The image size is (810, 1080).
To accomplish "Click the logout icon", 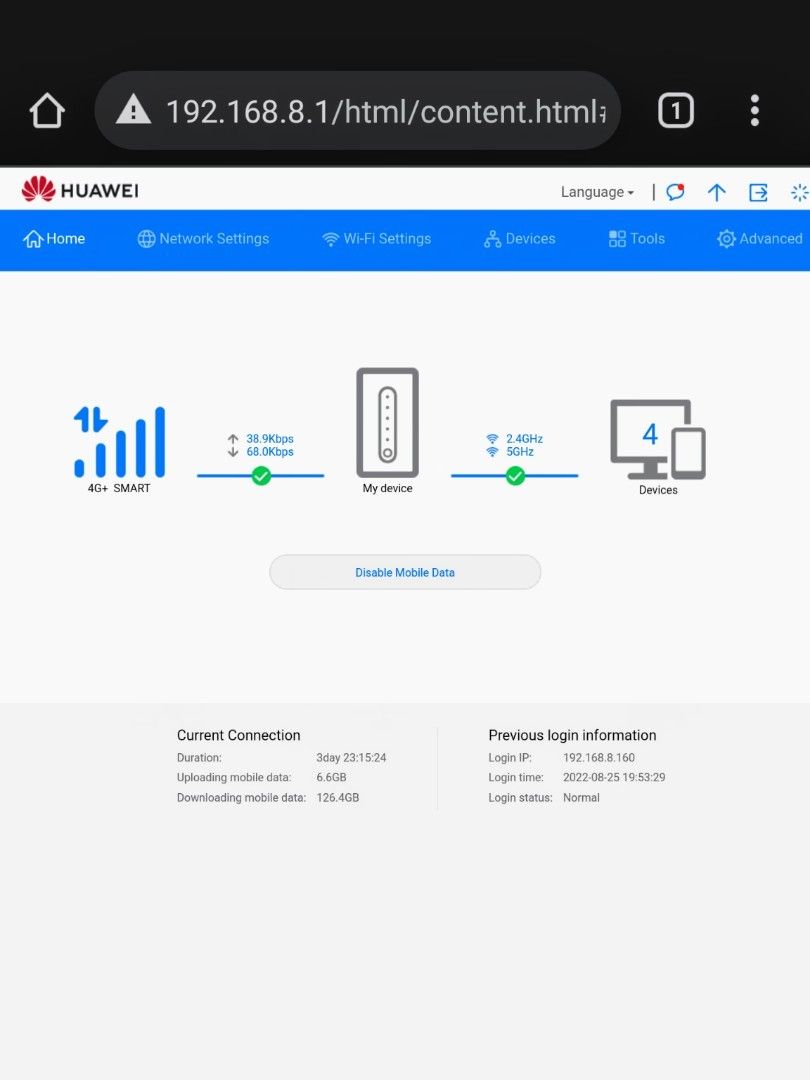I will pyautogui.click(x=758, y=192).
